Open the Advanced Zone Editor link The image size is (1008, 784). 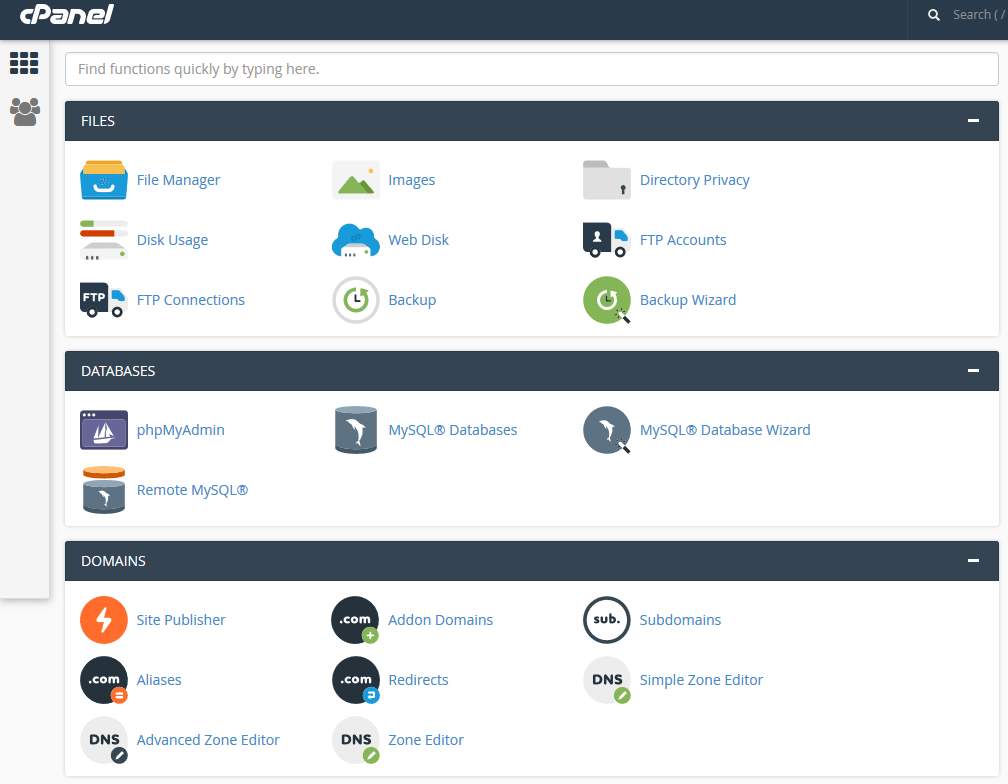[208, 740]
